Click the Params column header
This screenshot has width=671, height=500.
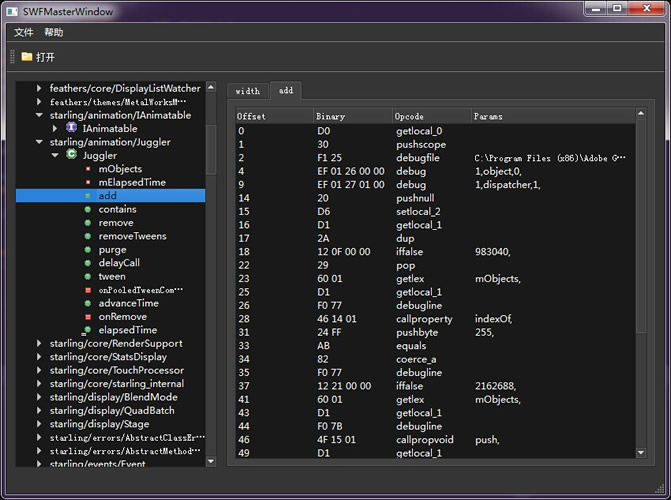pos(488,116)
